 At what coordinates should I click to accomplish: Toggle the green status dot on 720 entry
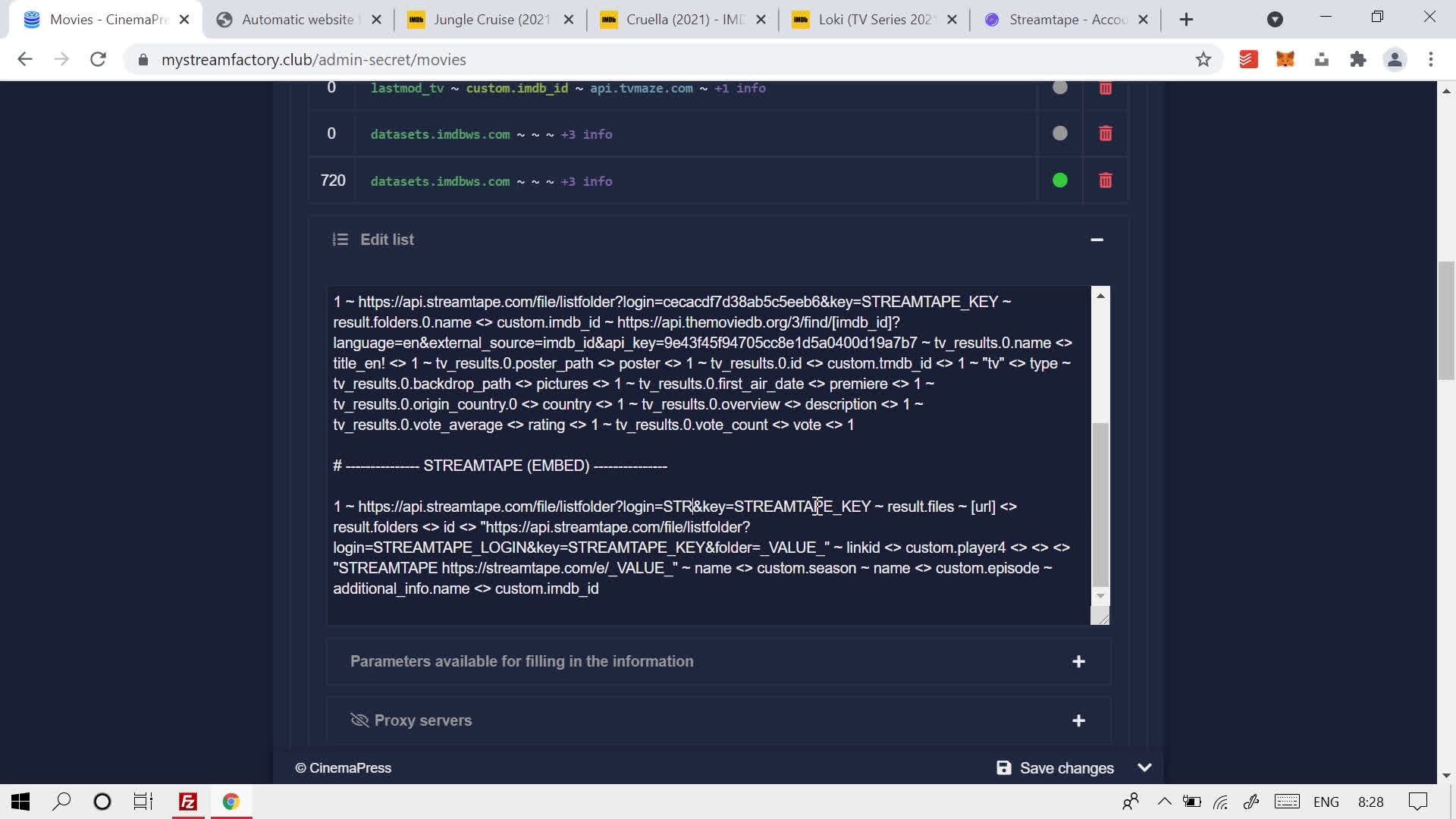(1059, 180)
